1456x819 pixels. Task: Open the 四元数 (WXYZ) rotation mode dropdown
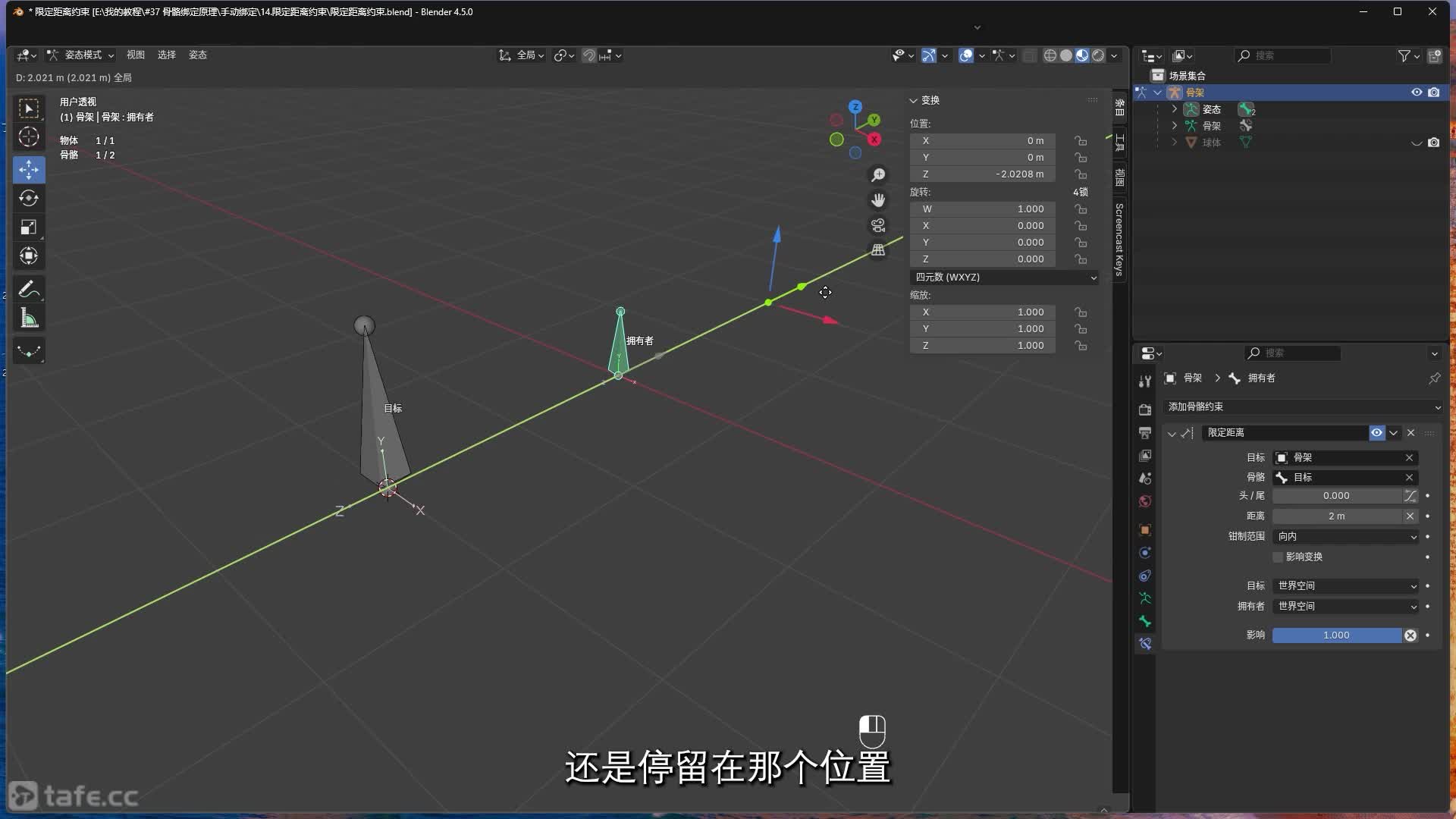(1005, 278)
